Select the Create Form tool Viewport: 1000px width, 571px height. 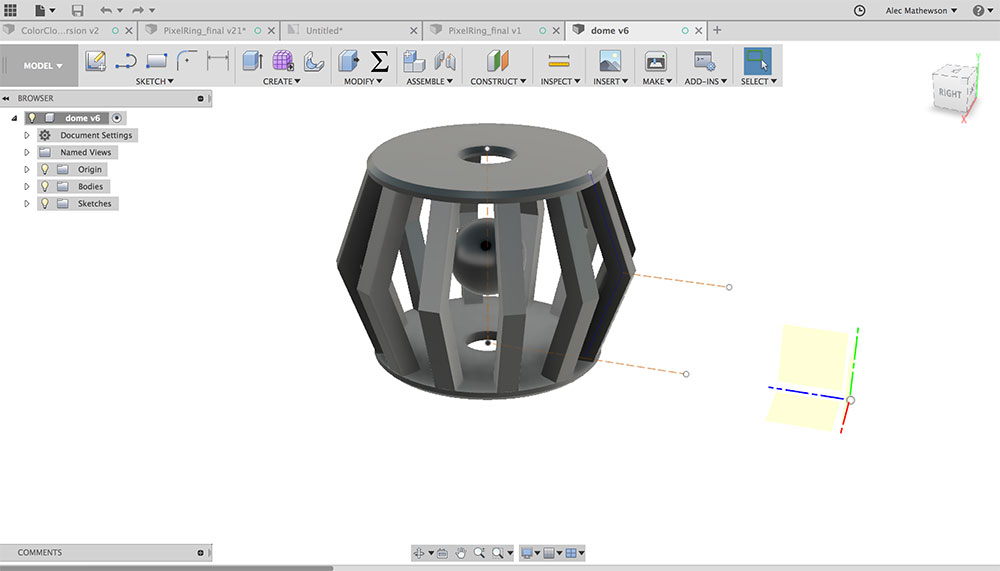[x=283, y=61]
